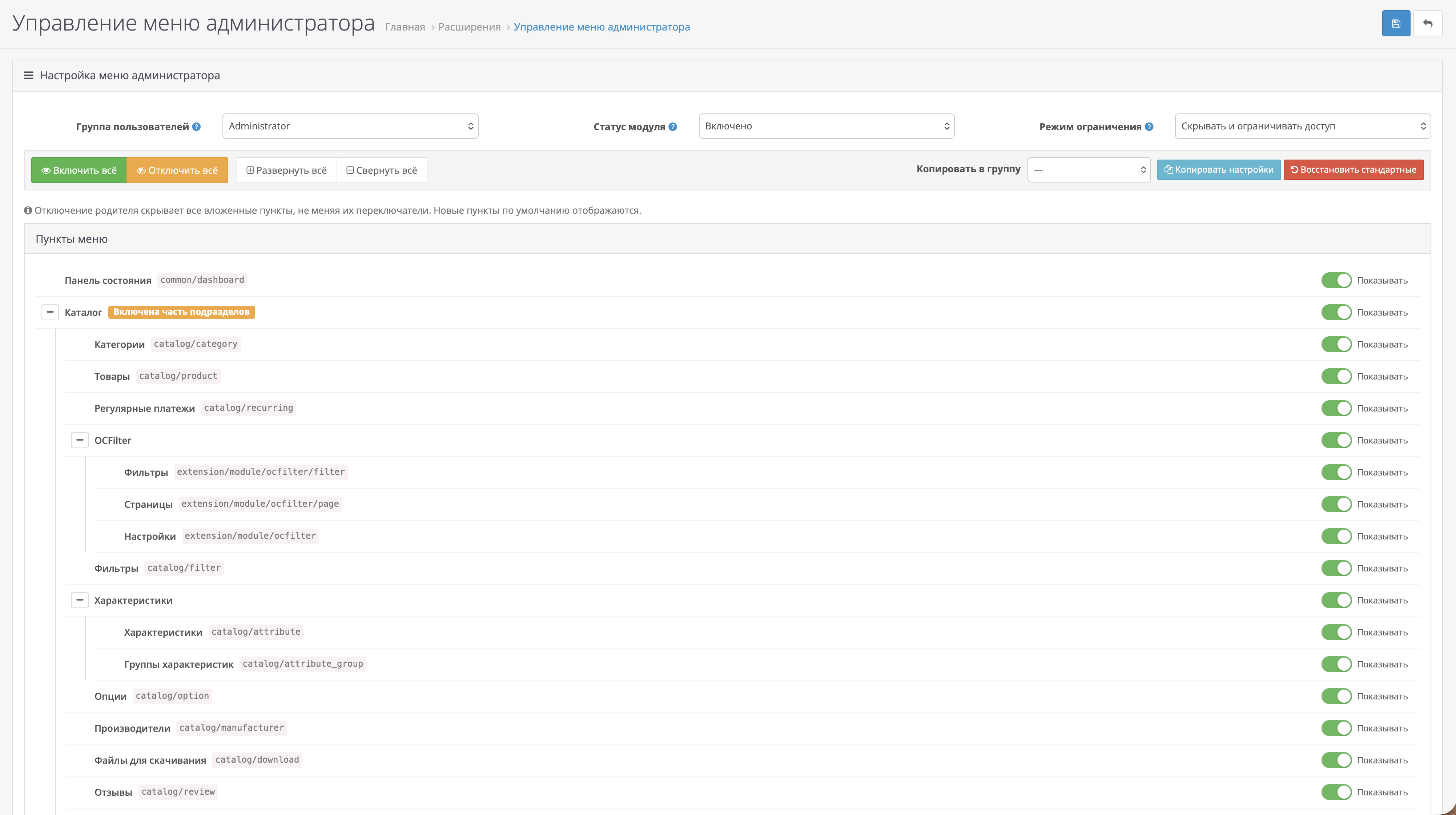The image size is (1456, 815).
Task: Toggle visibility of OCFilter group
Action: [x=1336, y=440]
